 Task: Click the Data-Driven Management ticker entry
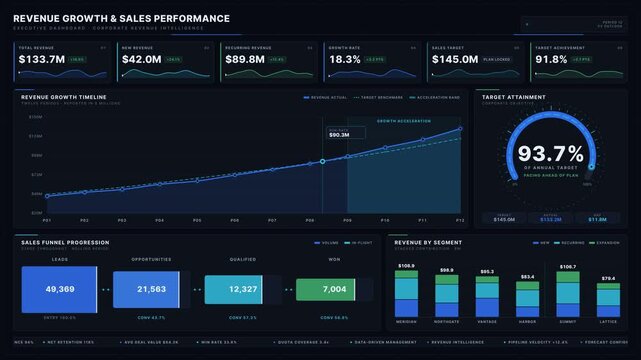click(x=383, y=342)
